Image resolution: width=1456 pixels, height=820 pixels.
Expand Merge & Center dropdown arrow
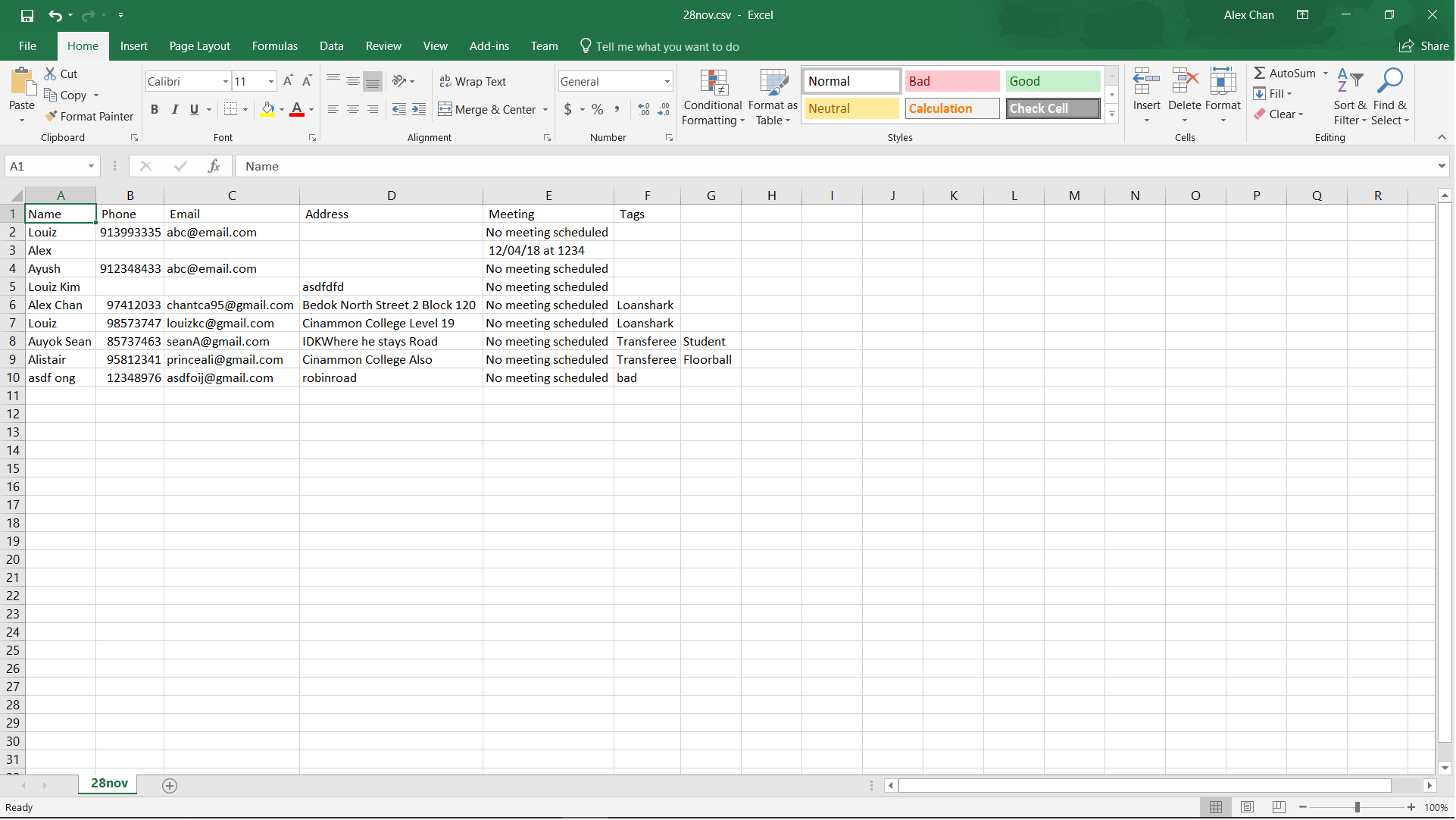[545, 109]
